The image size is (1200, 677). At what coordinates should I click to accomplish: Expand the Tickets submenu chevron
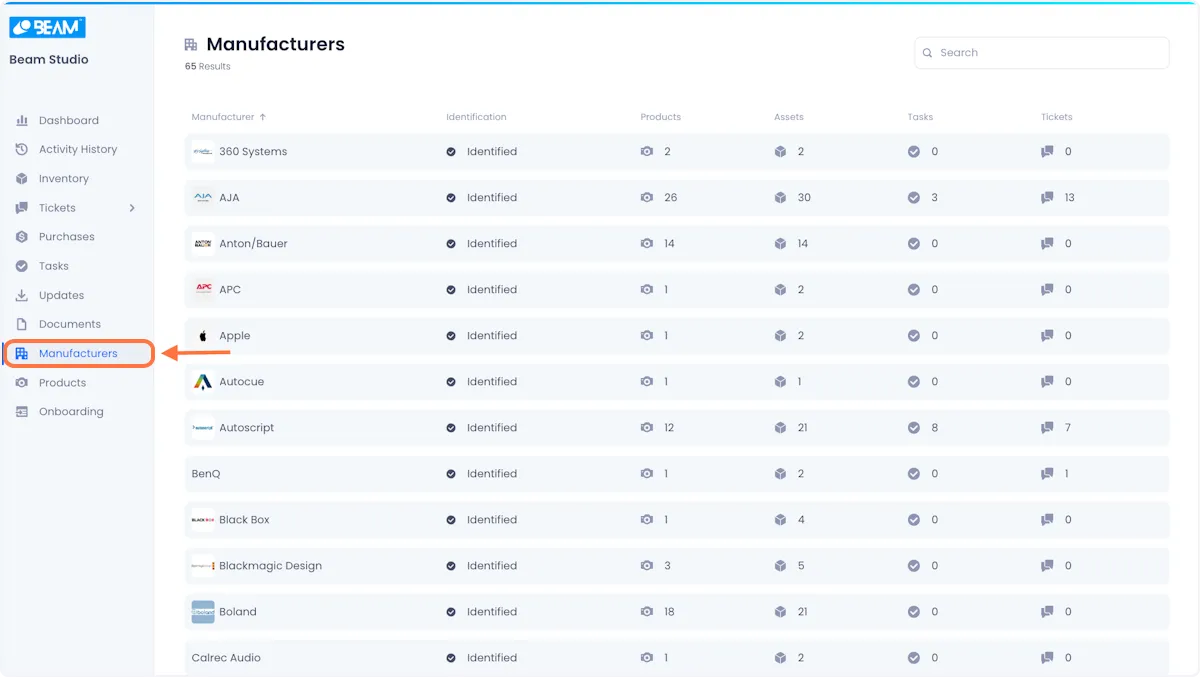pos(132,208)
